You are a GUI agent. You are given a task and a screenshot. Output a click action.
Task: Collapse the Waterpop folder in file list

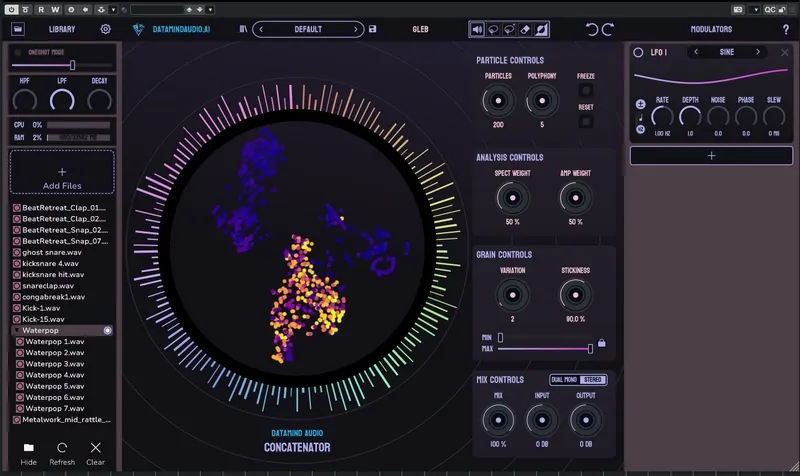point(17,329)
